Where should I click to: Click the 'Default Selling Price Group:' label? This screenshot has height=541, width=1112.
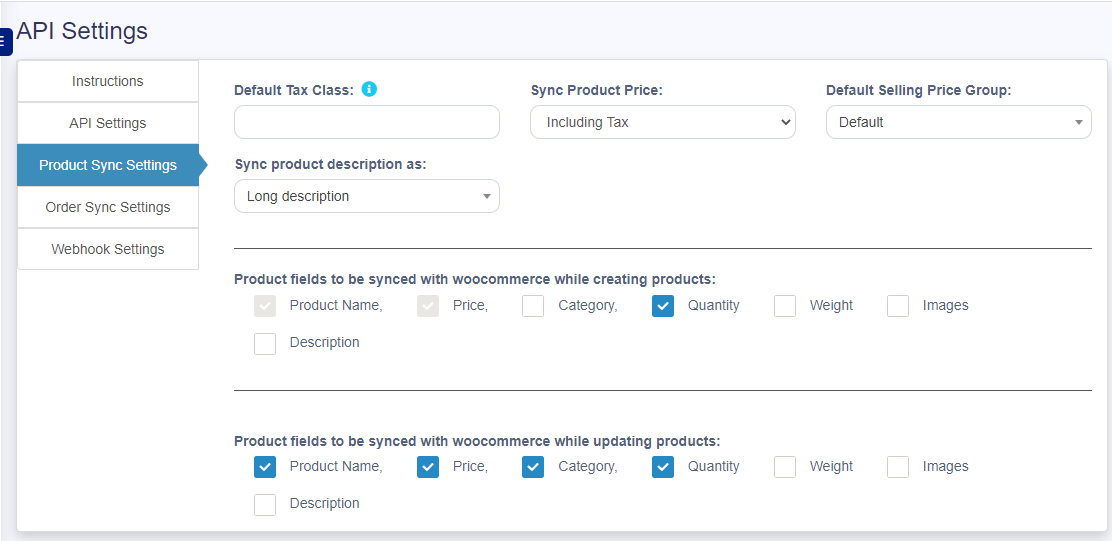point(918,90)
